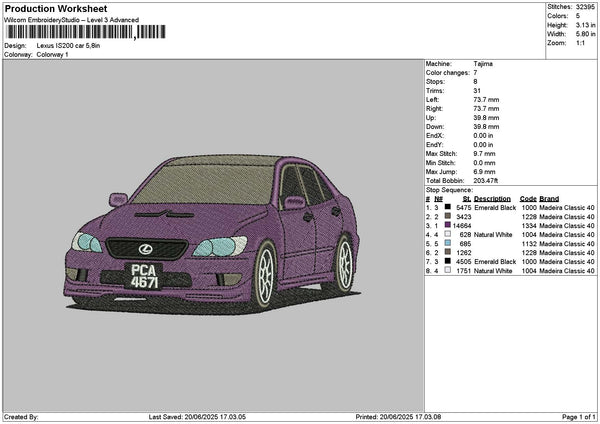Click stitch count 5475 in stop row 1
600x424 pixels.
(x=463, y=208)
